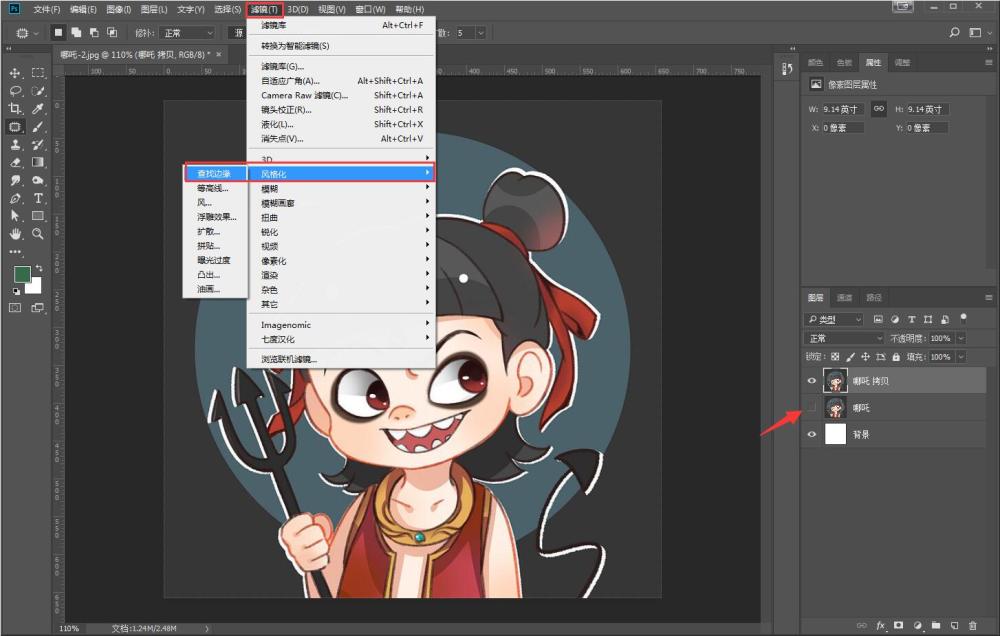Select the Pen tool

[15, 198]
